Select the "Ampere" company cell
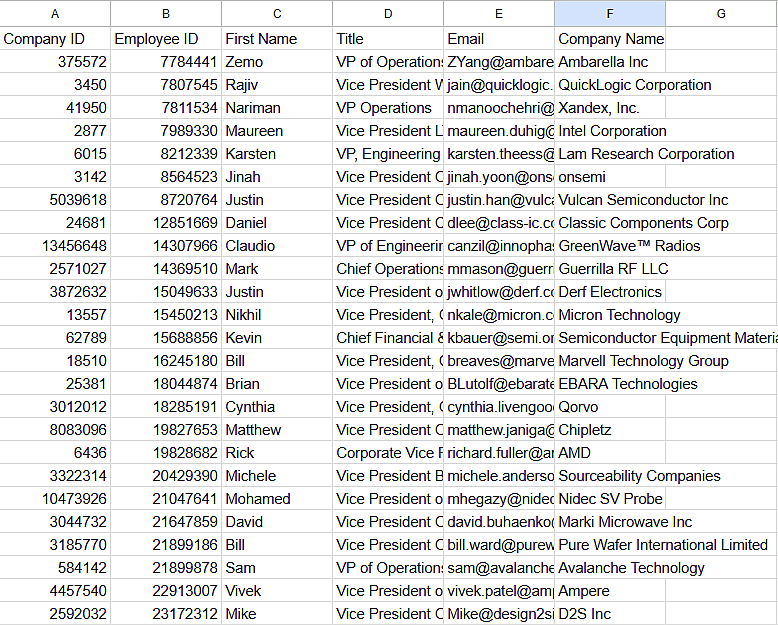778x625 pixels. pos(610,591)
